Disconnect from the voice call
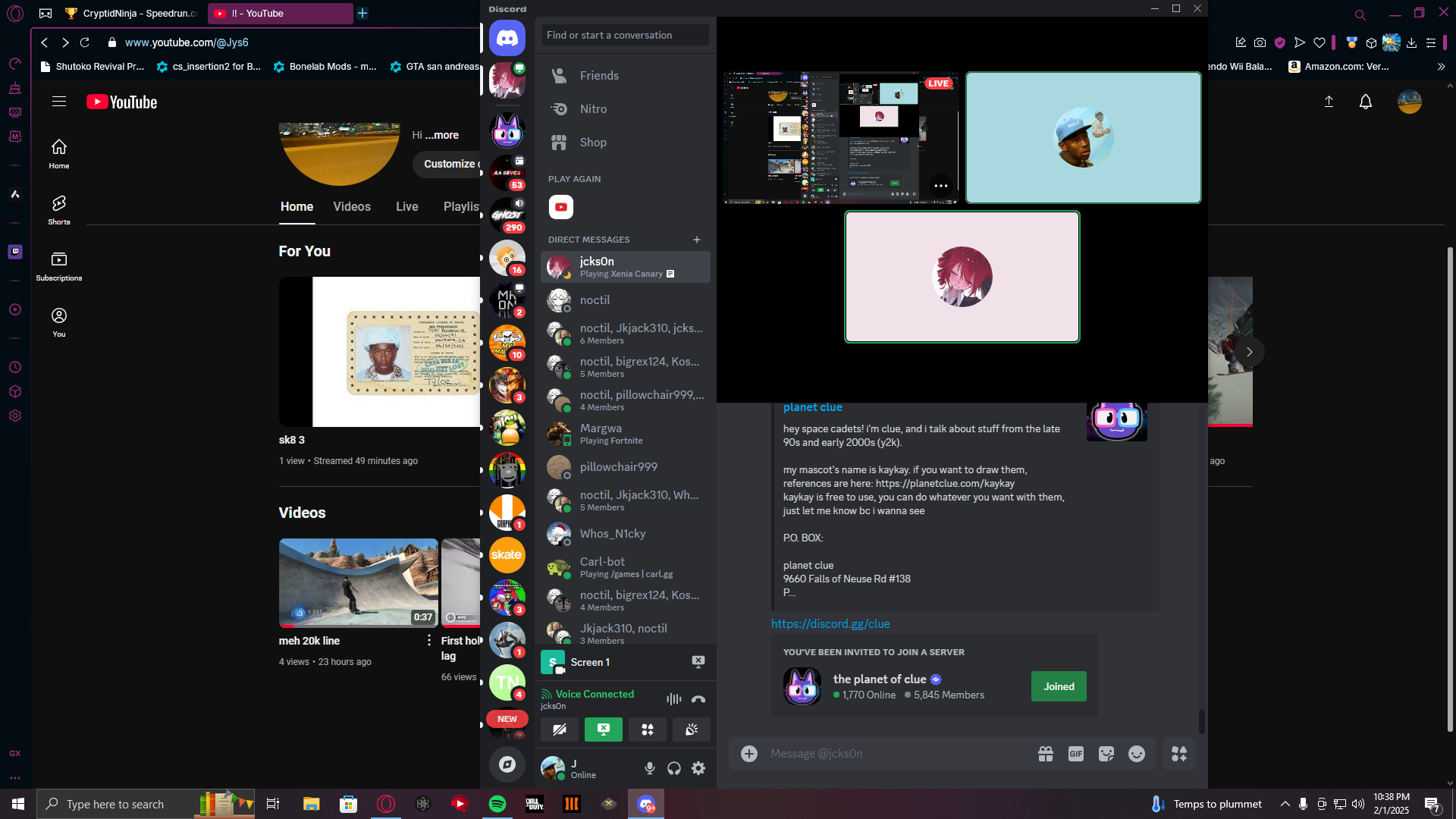1456x819 pixels. coord(698,699)
